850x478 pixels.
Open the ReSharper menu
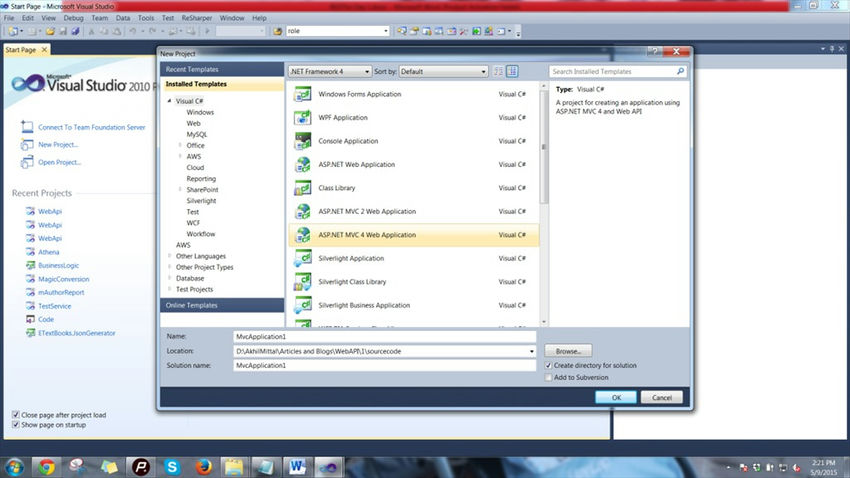[197, 18]
